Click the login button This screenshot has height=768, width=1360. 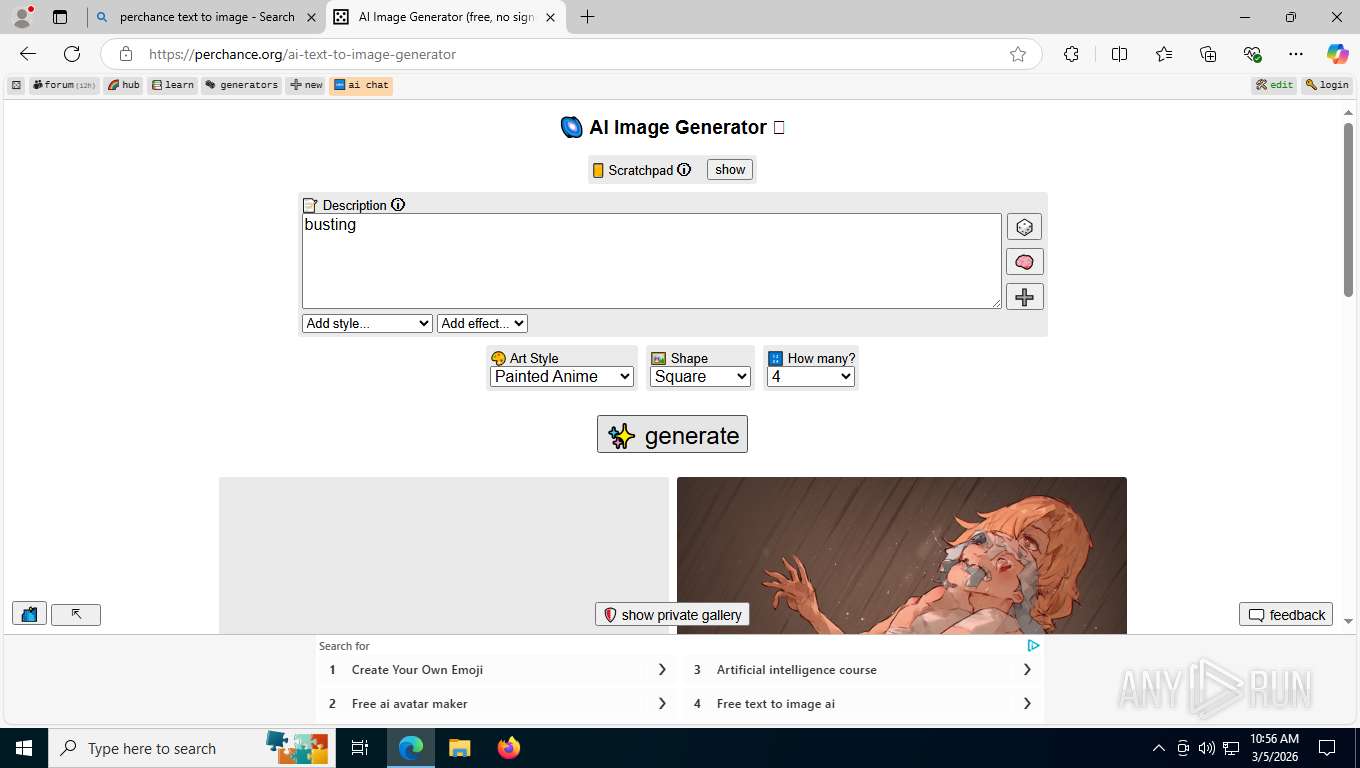tap(1327, 85)
